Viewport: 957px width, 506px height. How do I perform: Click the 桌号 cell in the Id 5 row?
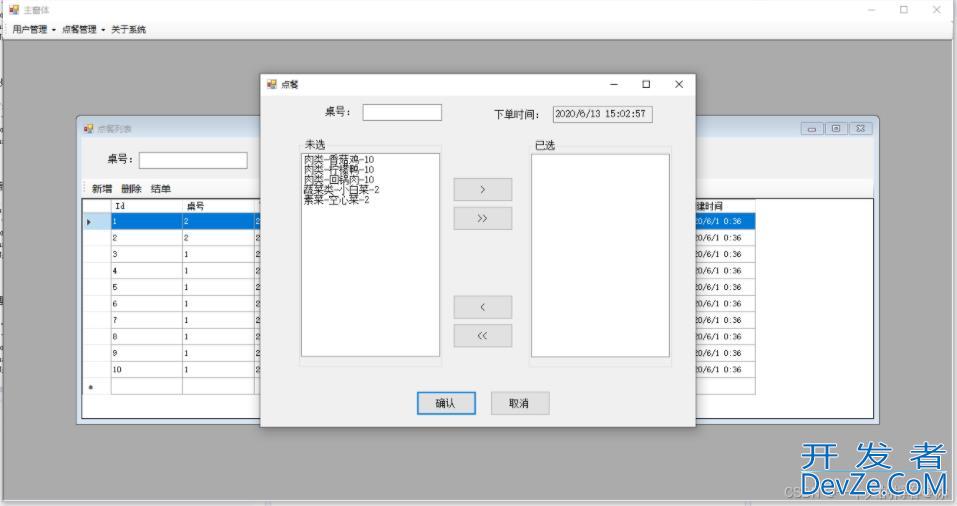(218, 287)
